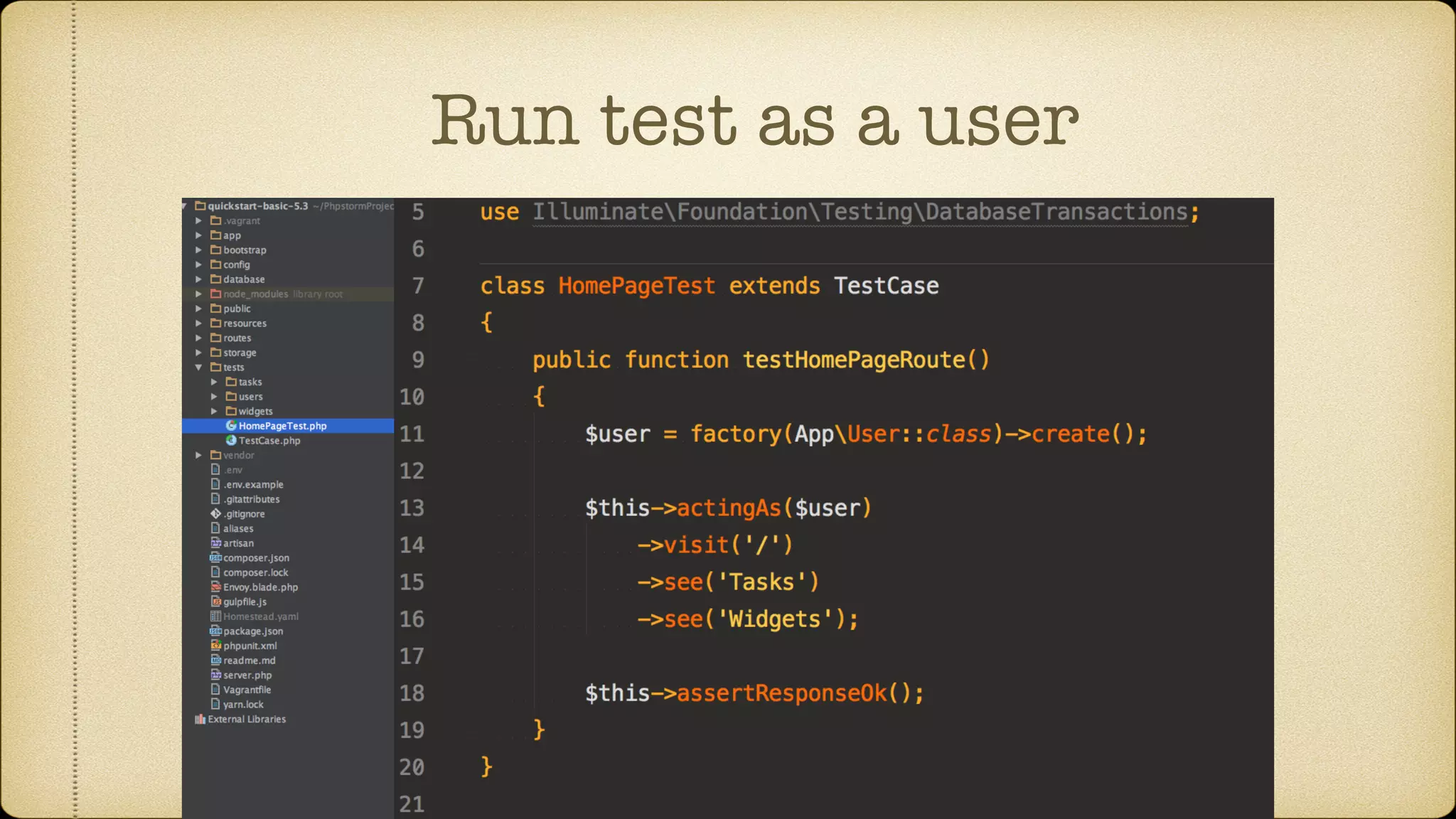Click the gulpfile.js JavaScript file icon

click(215, 601)
